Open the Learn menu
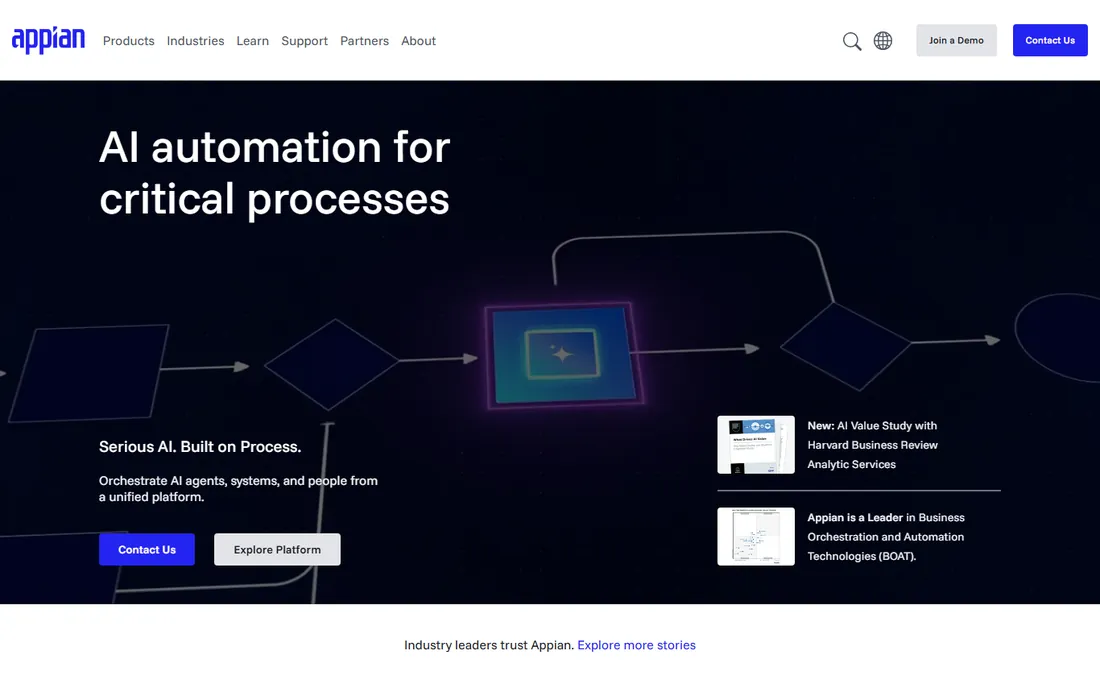Screen dimensions: 1100x688 [x=253, y=41]
